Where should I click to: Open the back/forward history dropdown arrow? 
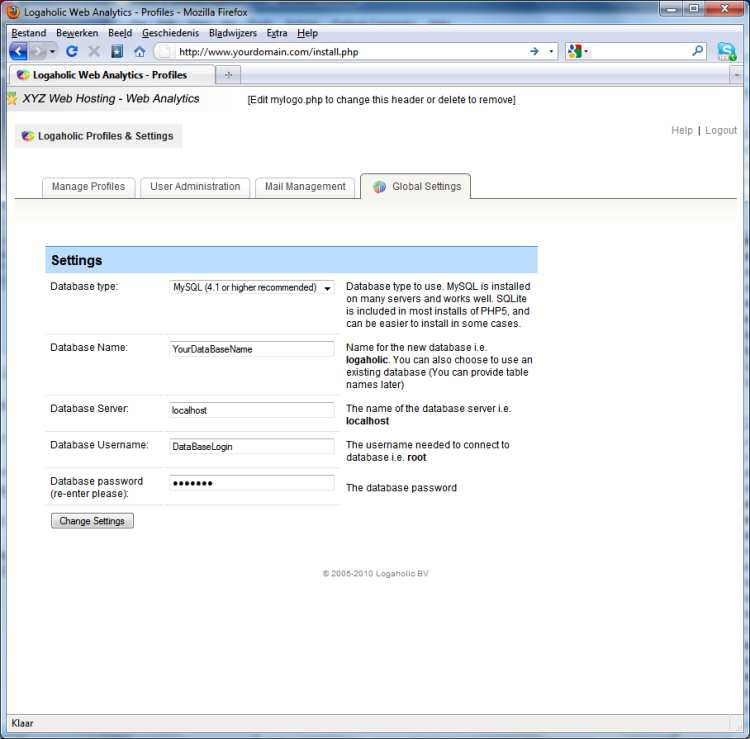[x=52, y=51]
